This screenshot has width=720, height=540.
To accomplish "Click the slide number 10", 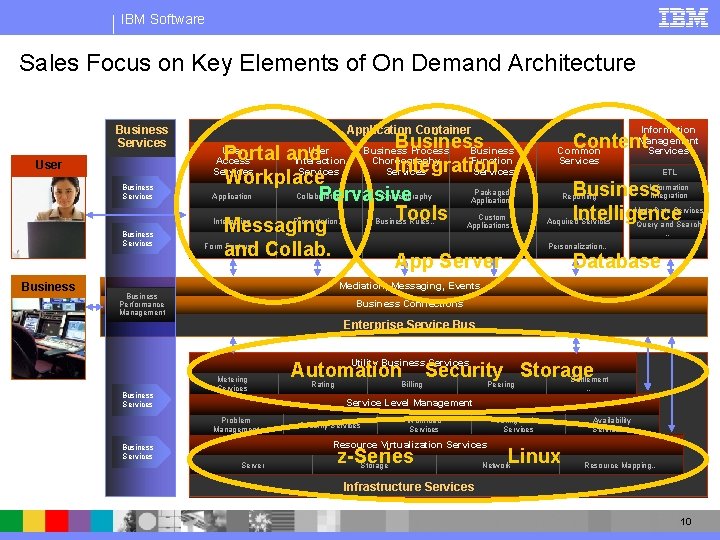I will (686, 522).
